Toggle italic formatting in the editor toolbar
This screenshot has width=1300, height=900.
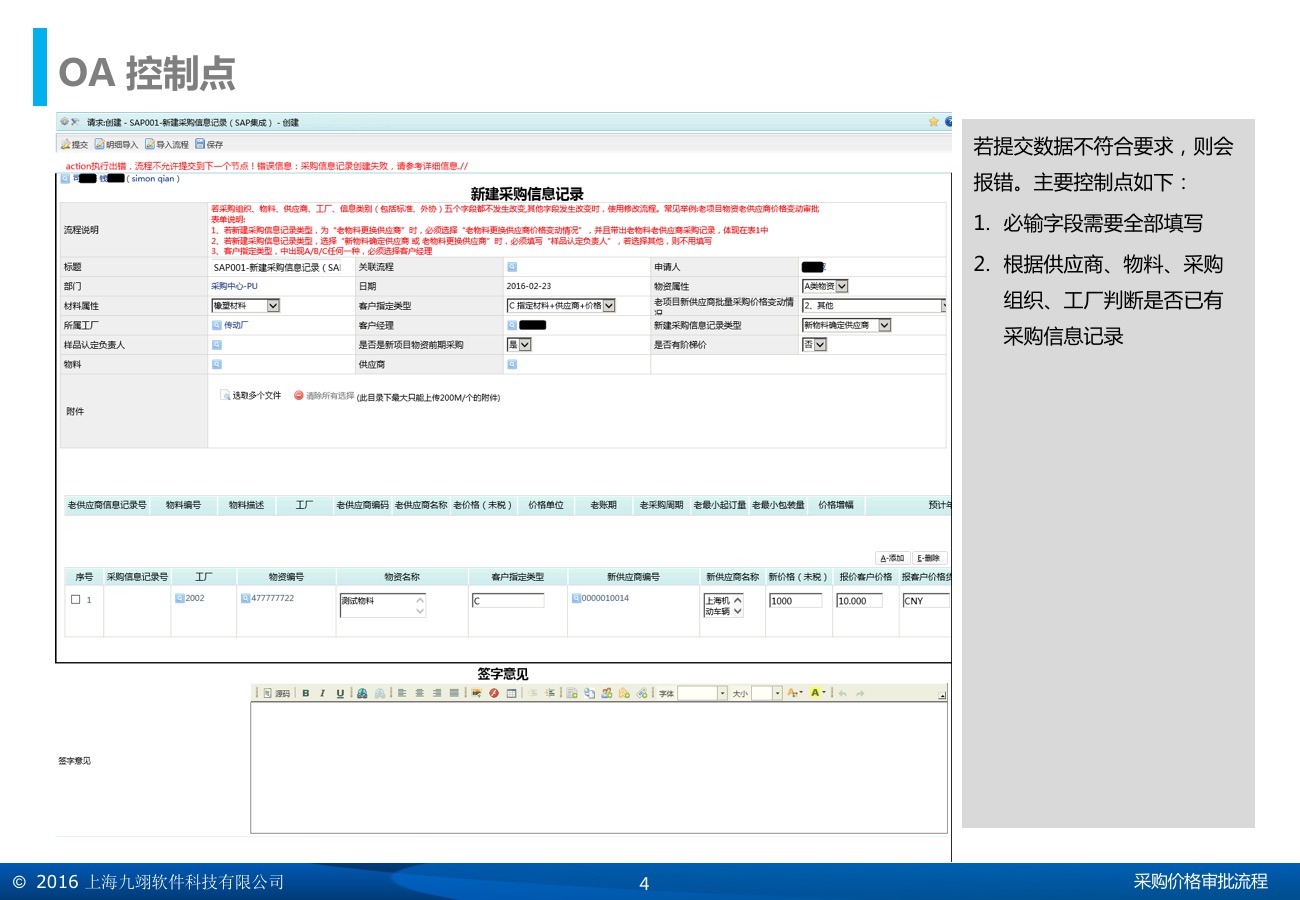point(323,693)
